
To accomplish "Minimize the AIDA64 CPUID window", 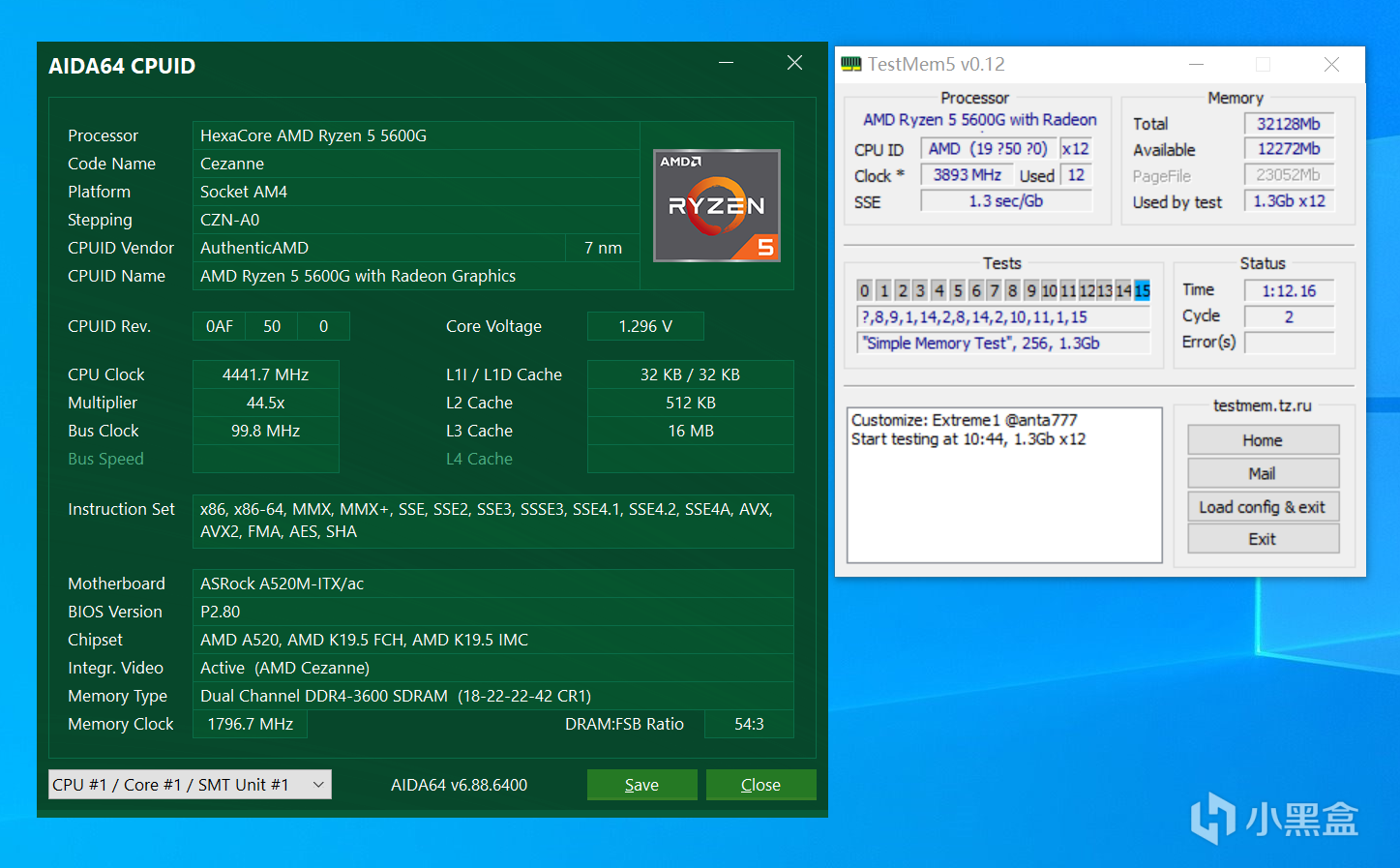I will (x=726, y=63).
